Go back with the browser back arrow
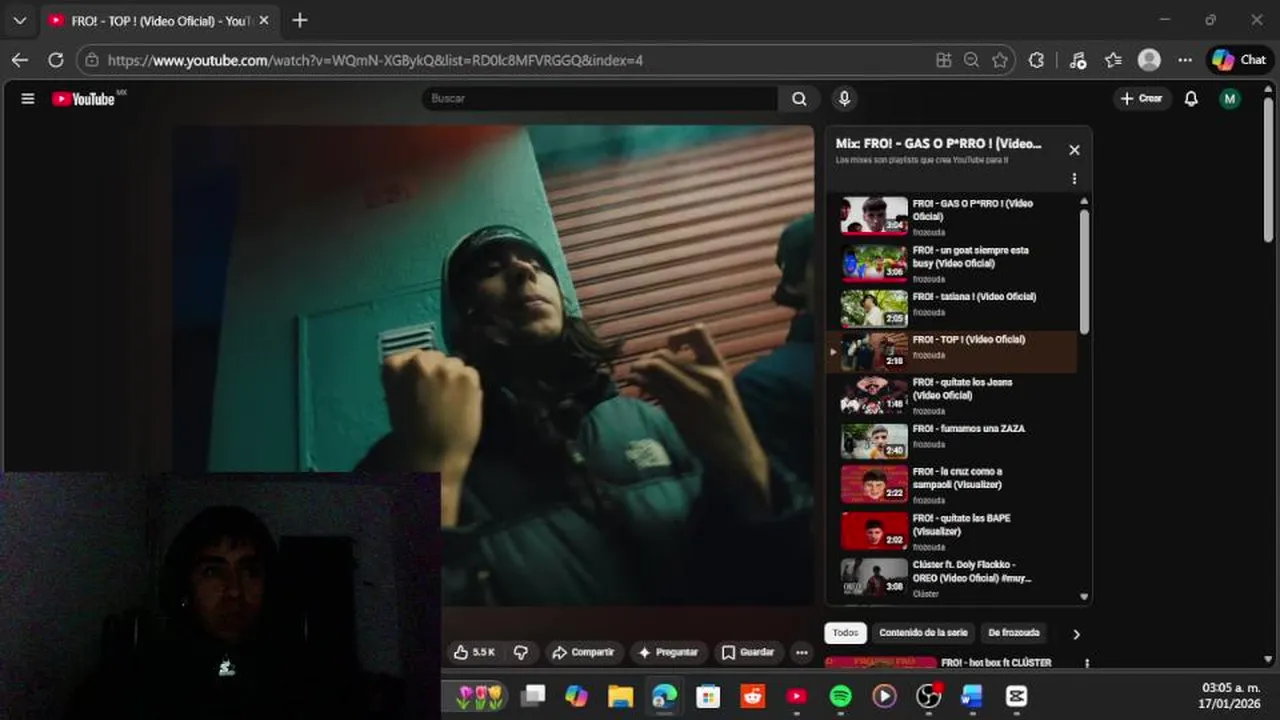The height and width of the screenshot is (720, 1280). [20, 60]
